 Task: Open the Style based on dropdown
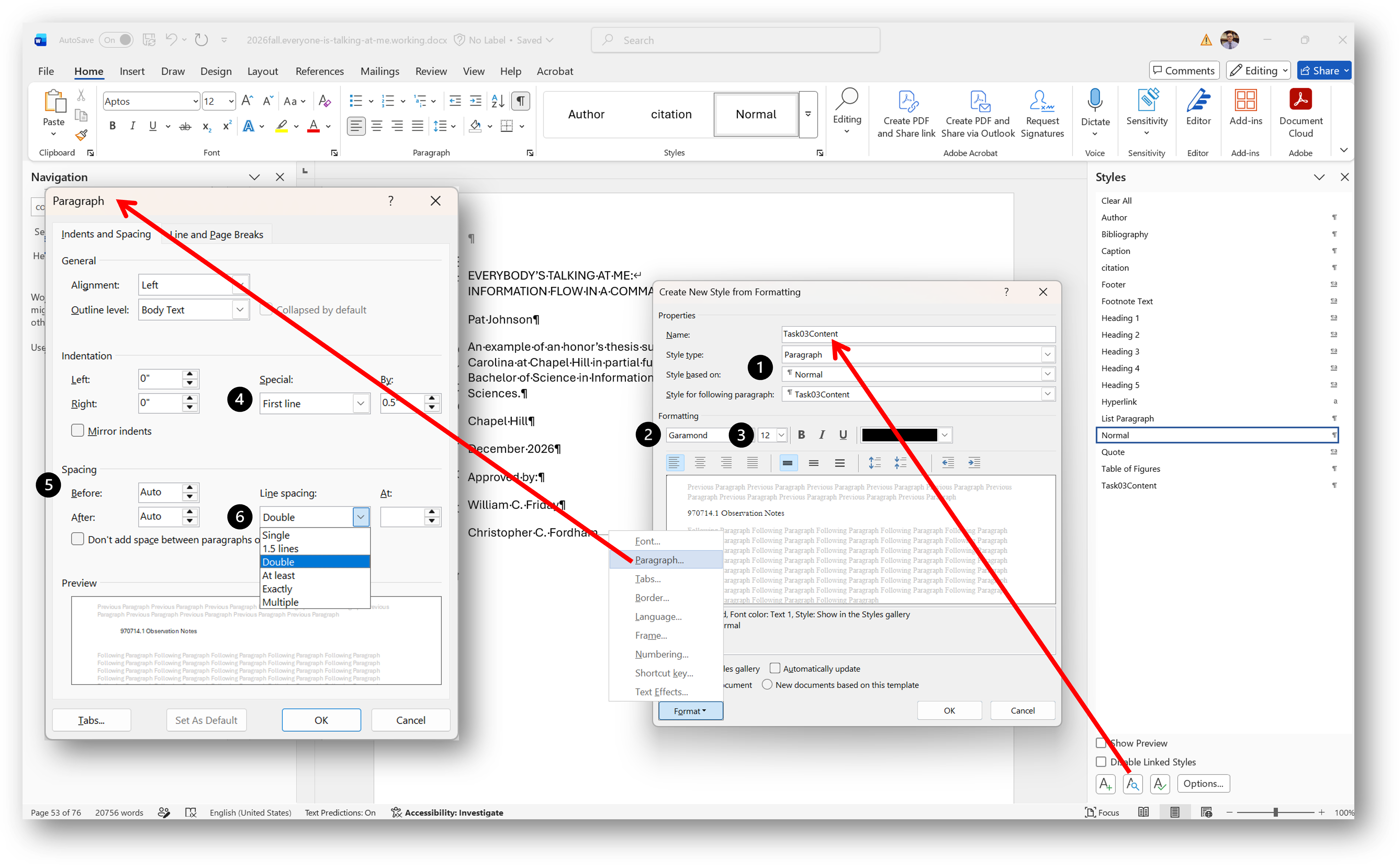pyautogui.click(x=1047, y=374)
